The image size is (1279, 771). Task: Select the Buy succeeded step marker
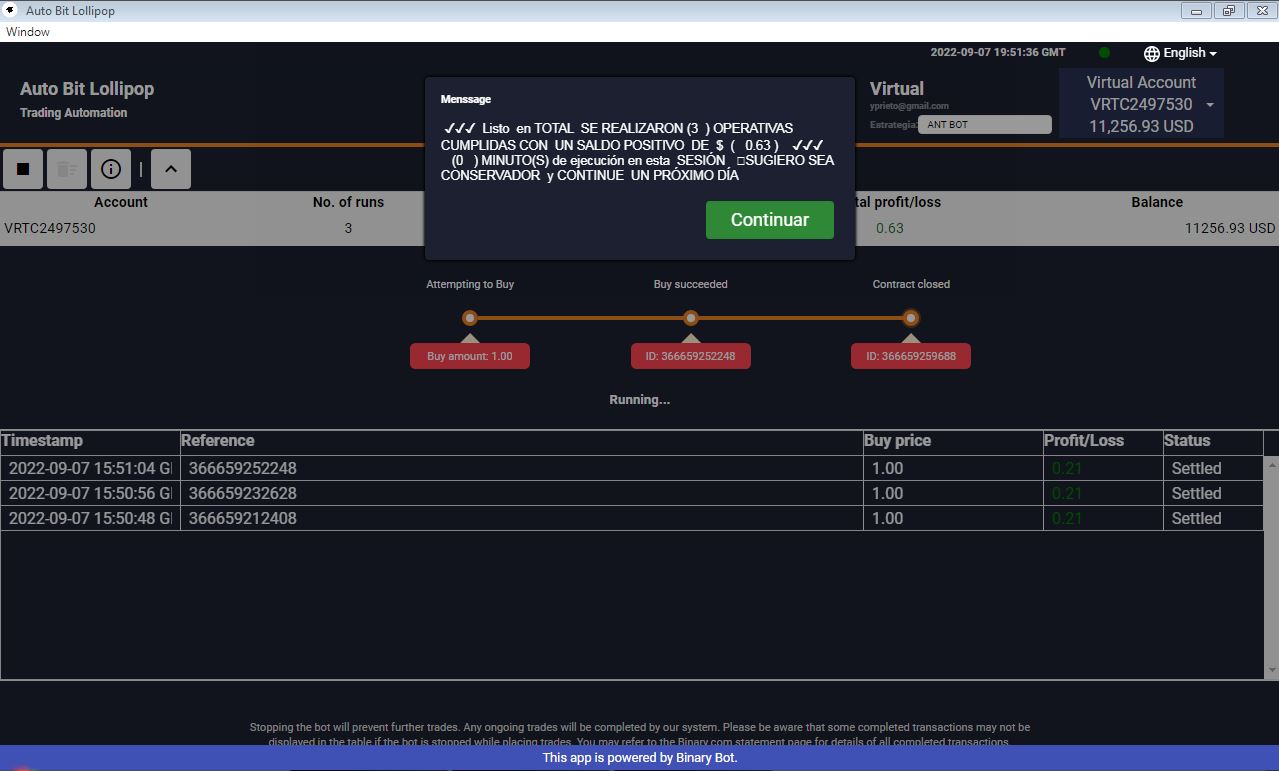(691, 318)
